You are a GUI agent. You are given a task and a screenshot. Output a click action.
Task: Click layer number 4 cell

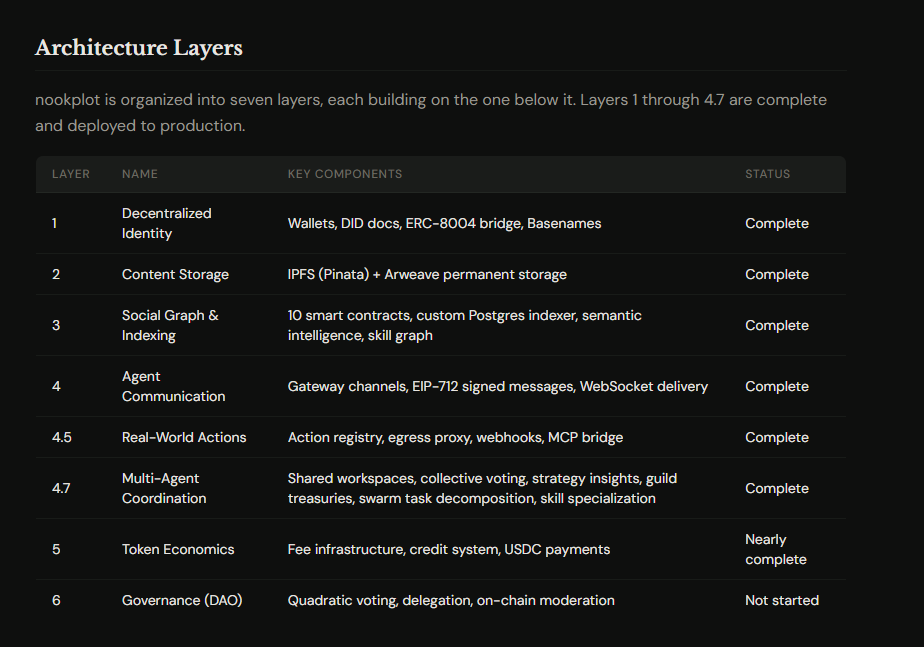(x=56, y=386)
